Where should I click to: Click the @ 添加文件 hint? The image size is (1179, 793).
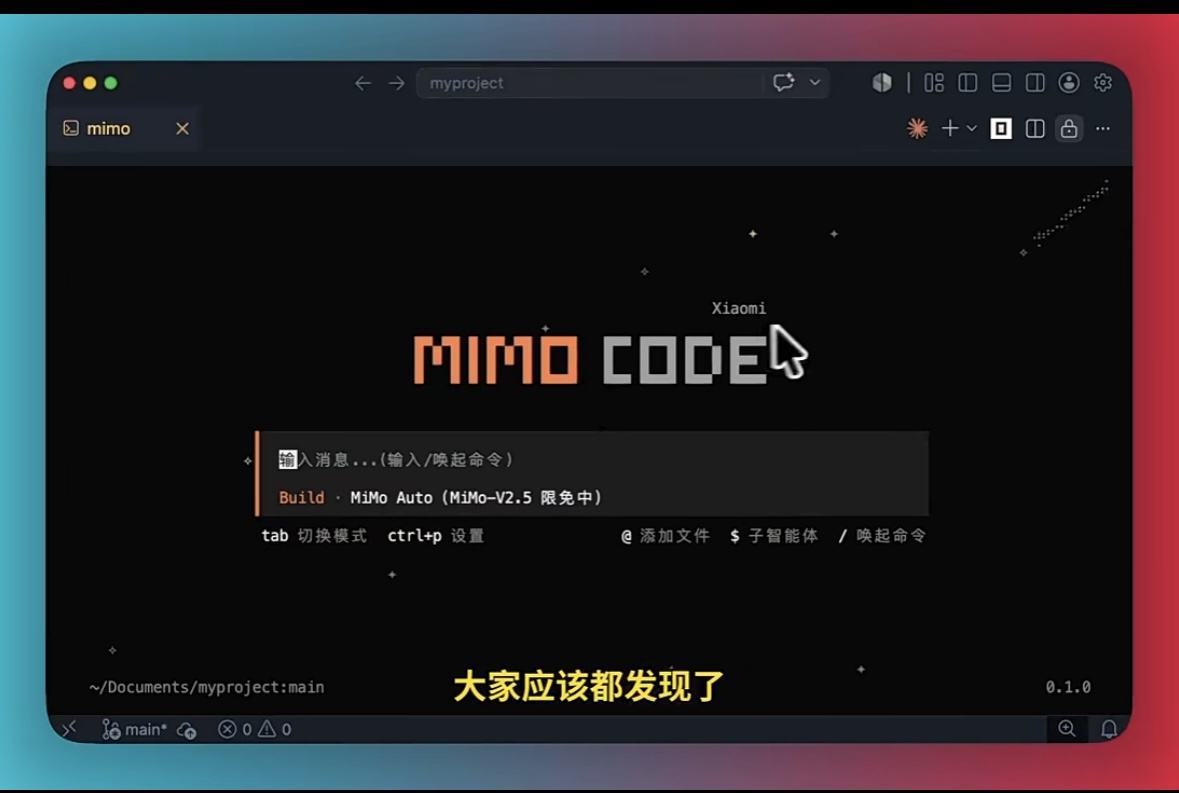click(665, 536)
